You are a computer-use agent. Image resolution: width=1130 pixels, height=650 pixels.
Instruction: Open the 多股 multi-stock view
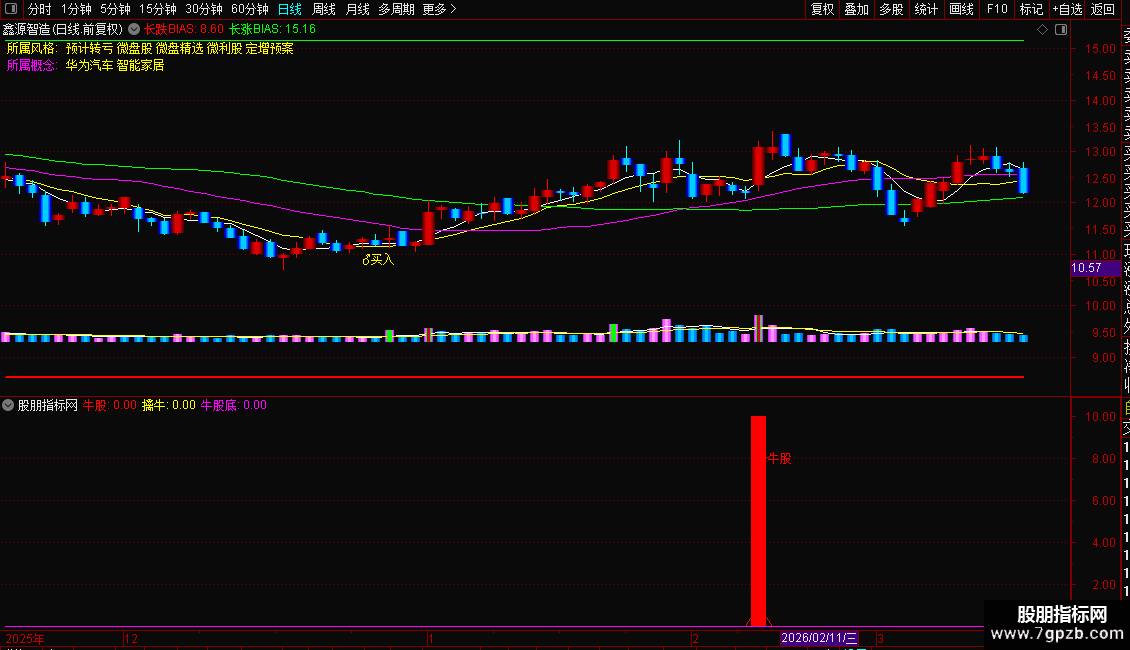tap(891, 9)
